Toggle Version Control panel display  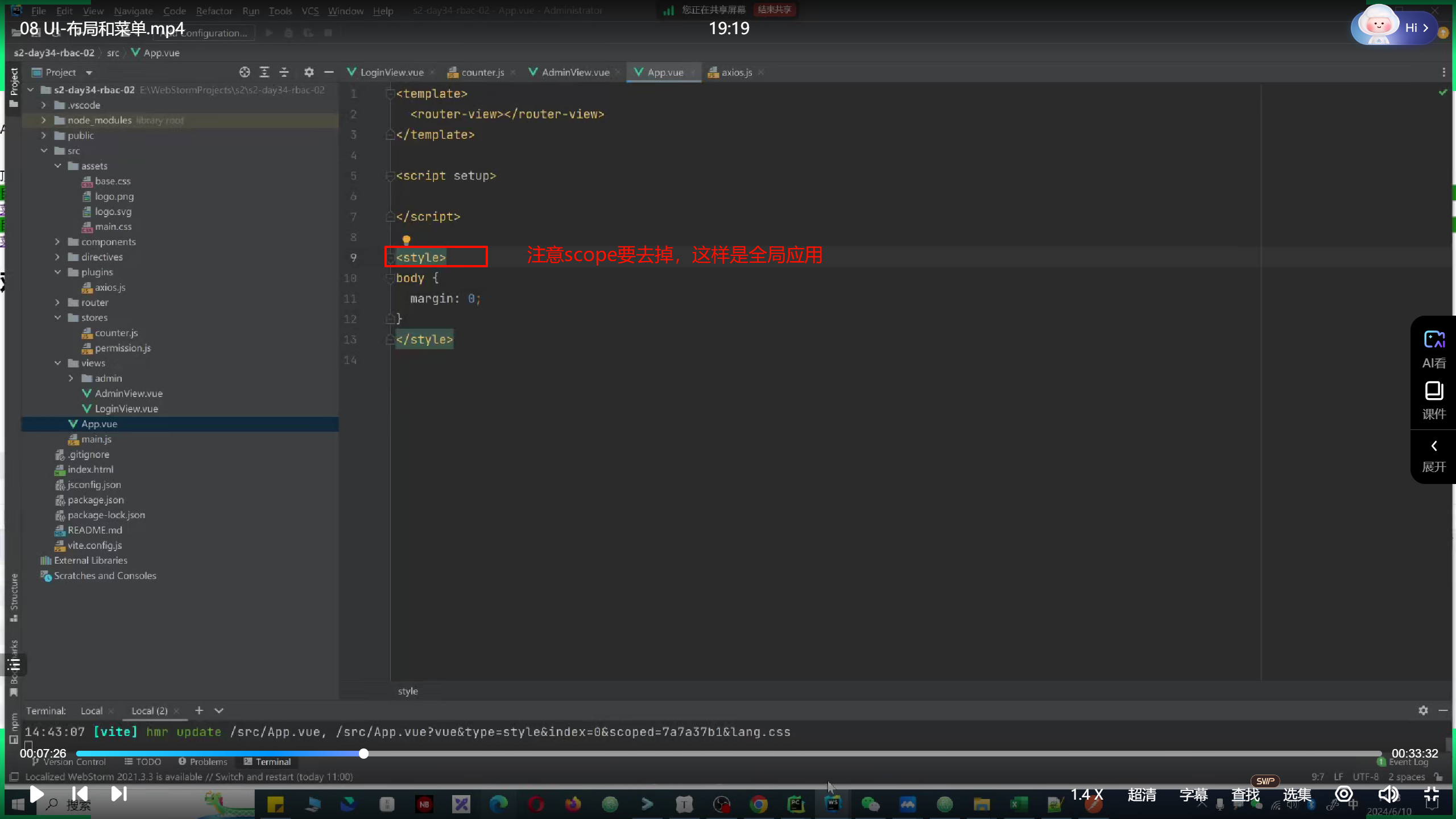point(70,762)
